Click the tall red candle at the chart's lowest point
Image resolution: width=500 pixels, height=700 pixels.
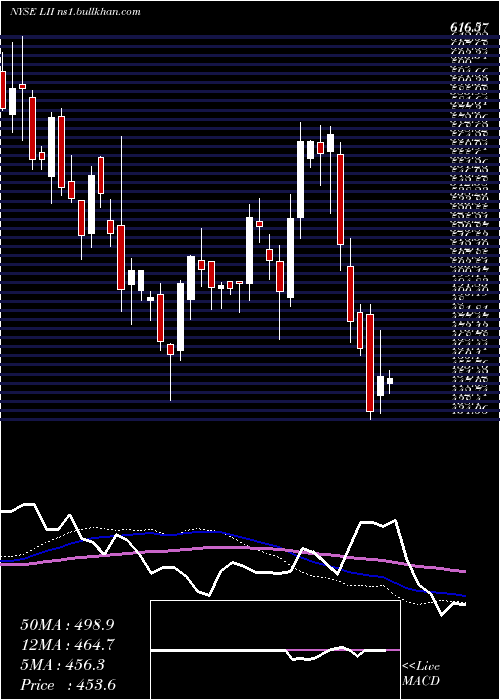coord(370,363)
